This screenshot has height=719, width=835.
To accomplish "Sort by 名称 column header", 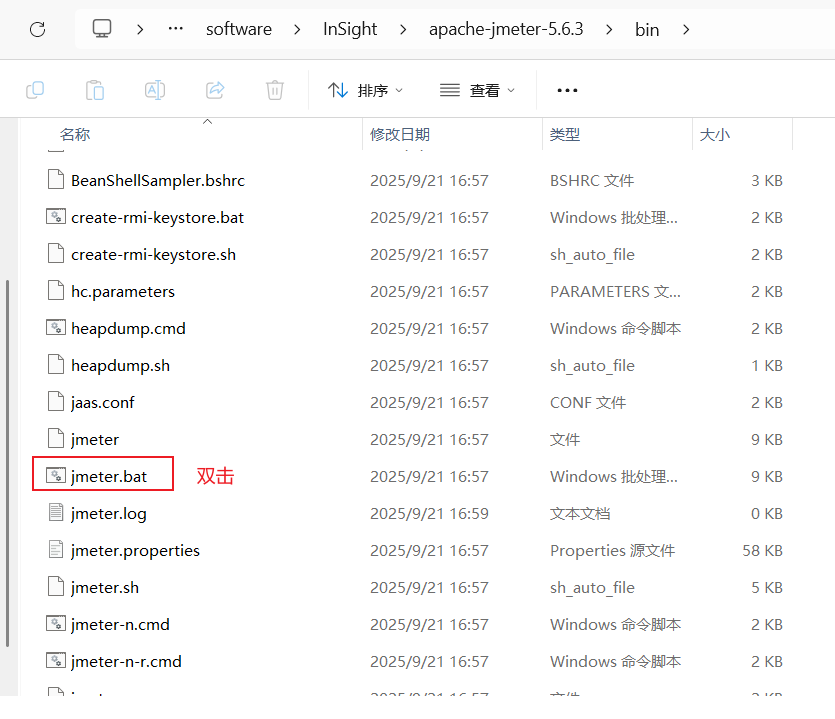I will point(75,134).
